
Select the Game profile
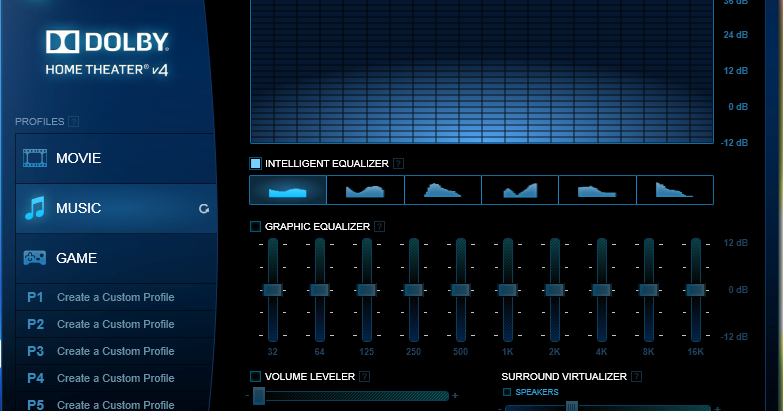[116, 258]
